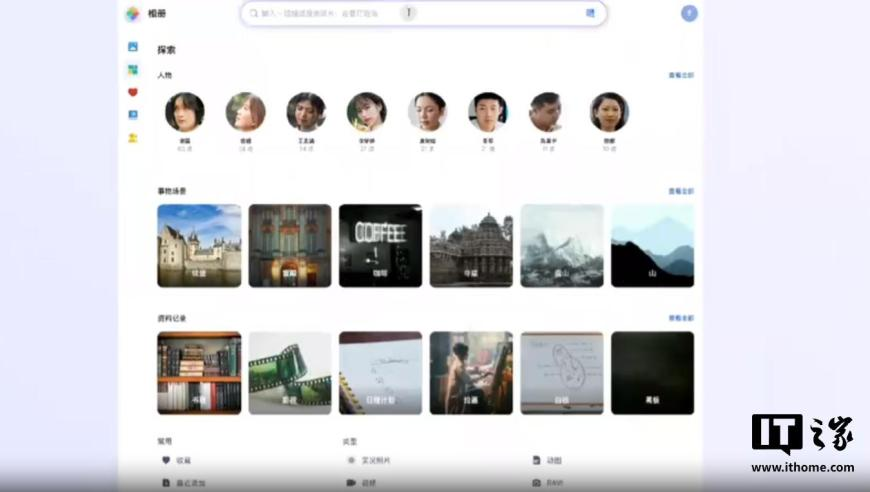
Task: Open the fourth person avatar with green background
Action: tap(367, 112)
